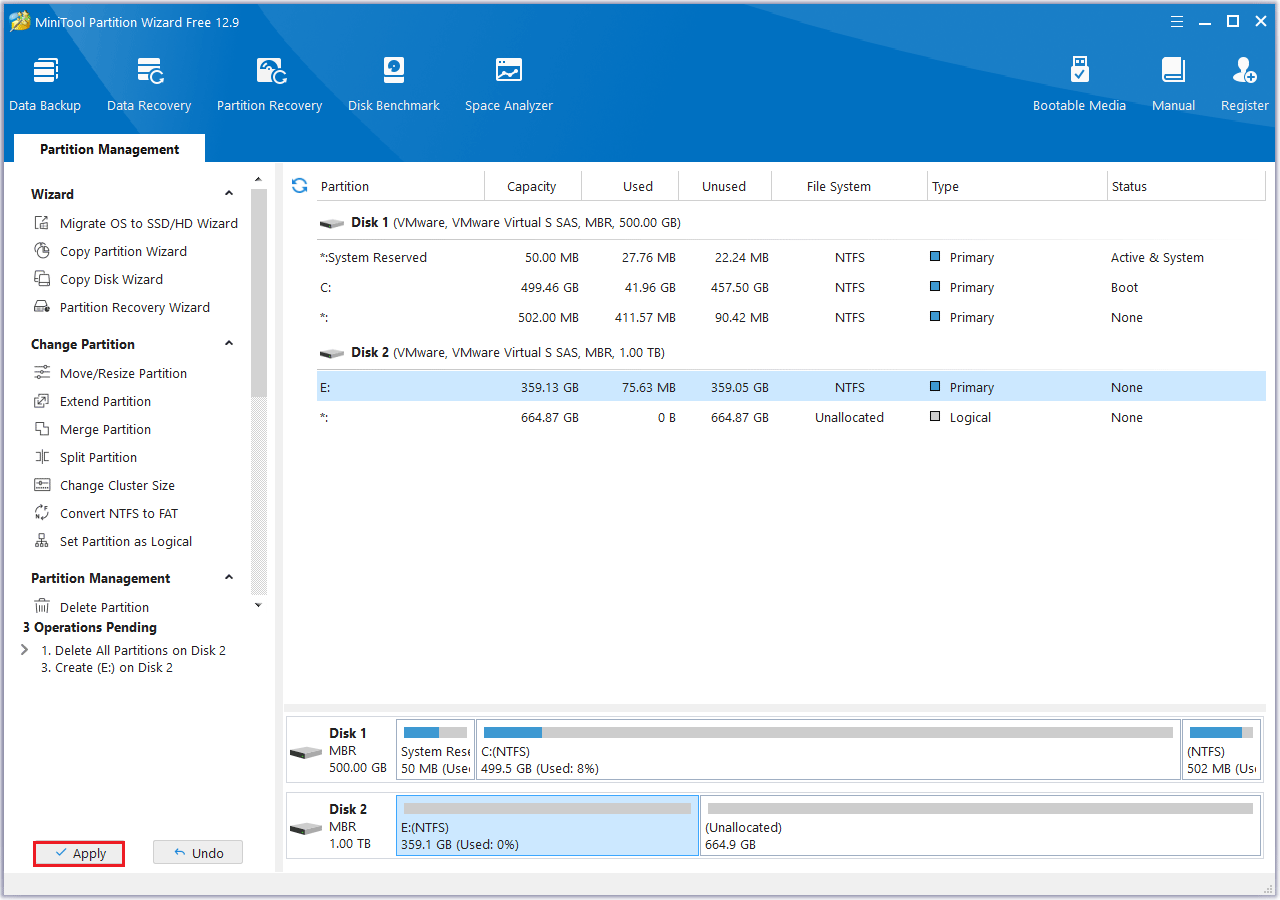
Task: Create Bootable Media from the toolbar
Action: [1079, 85]
